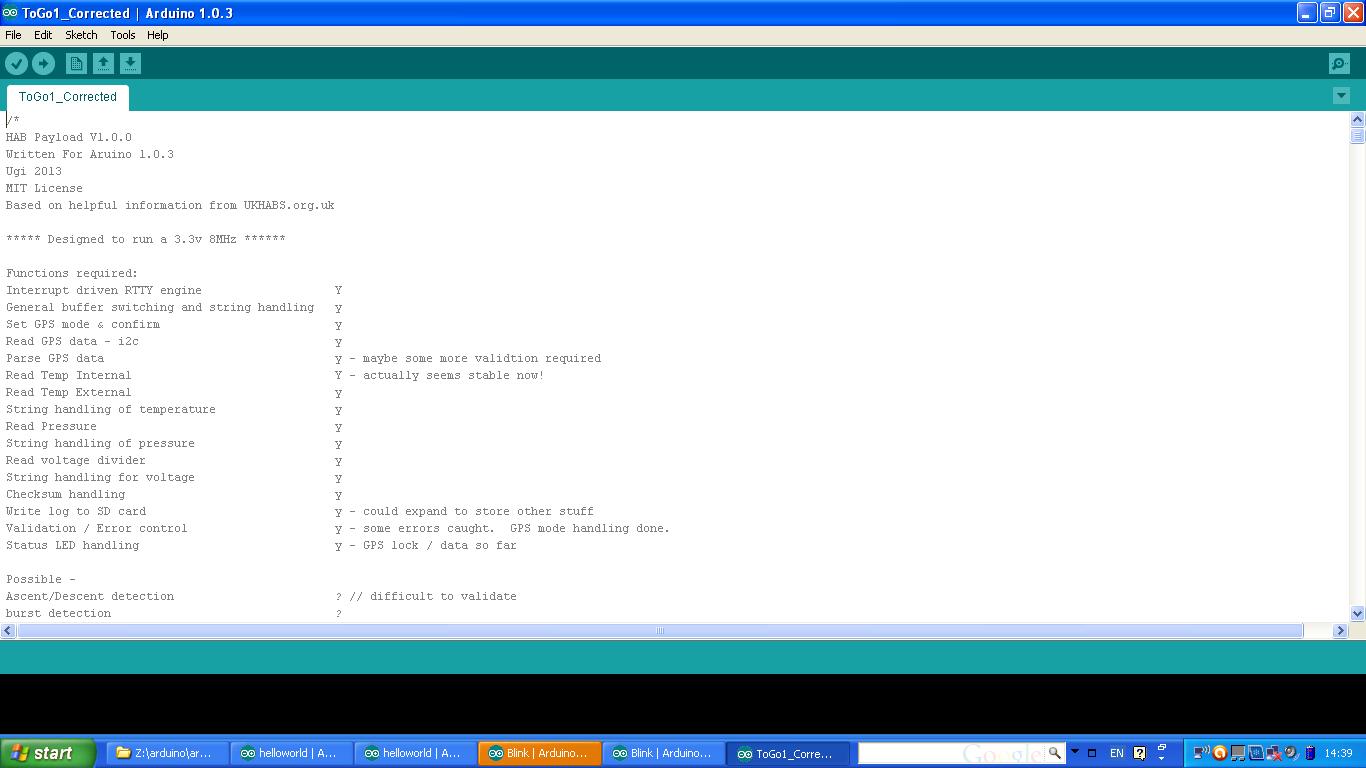Open the sketch tabs dropdown arrow

pyautogui.click(x=1341, y=95)
